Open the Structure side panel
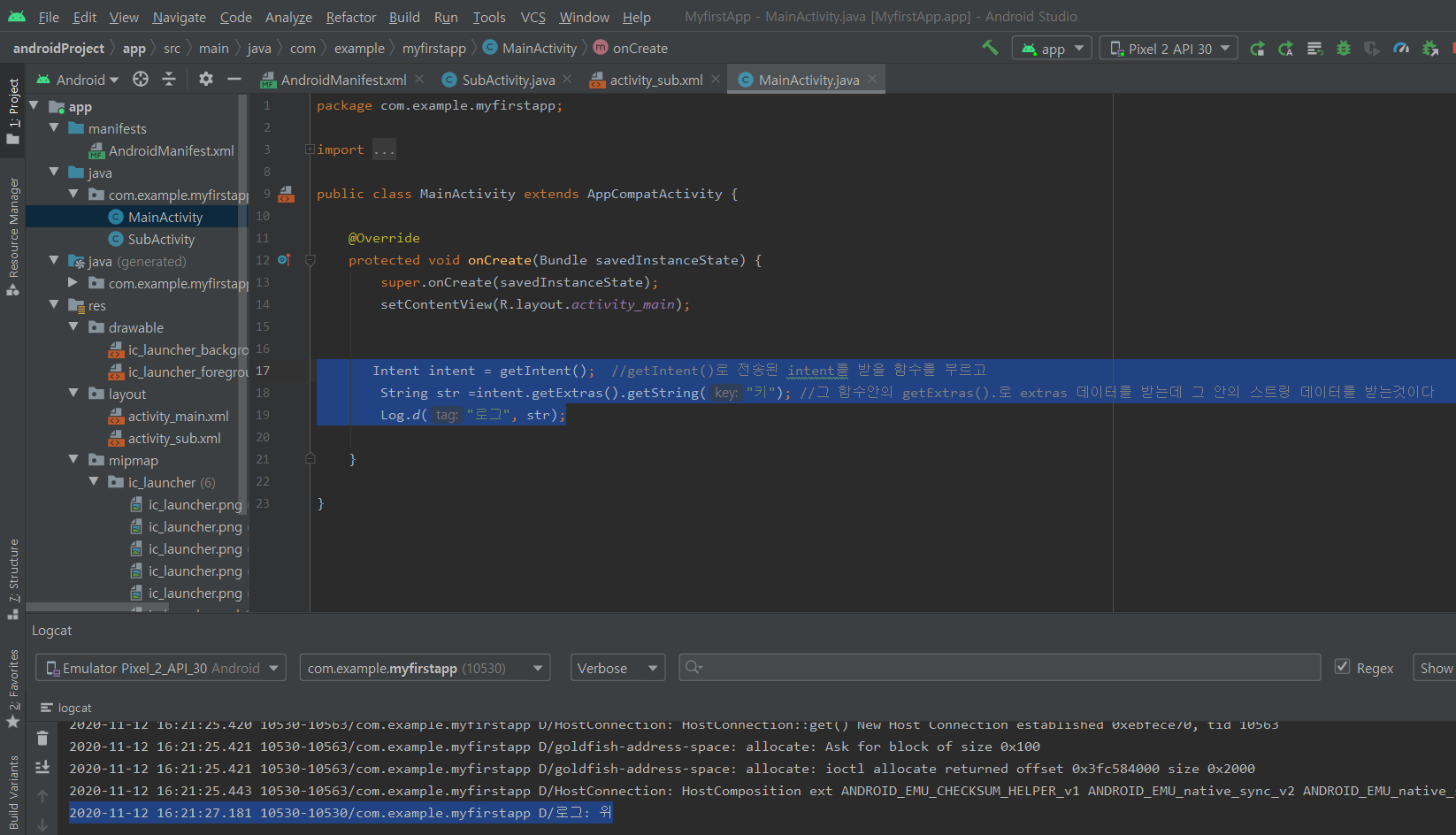This screenshot has width=1456, height=835. pyautogui.click(x=13, y=578)
